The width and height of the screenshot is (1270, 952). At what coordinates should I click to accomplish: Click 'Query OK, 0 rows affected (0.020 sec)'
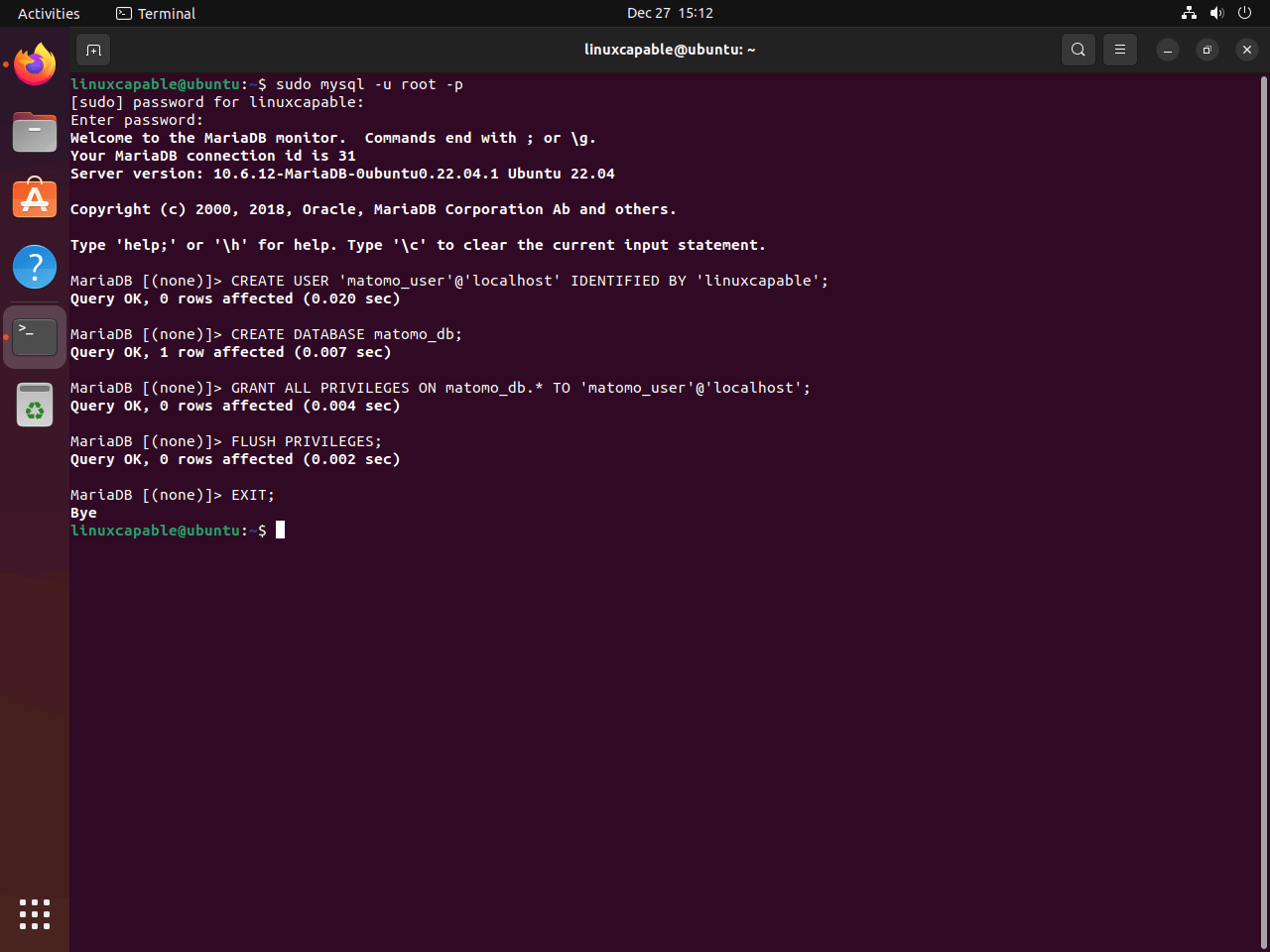235,298
